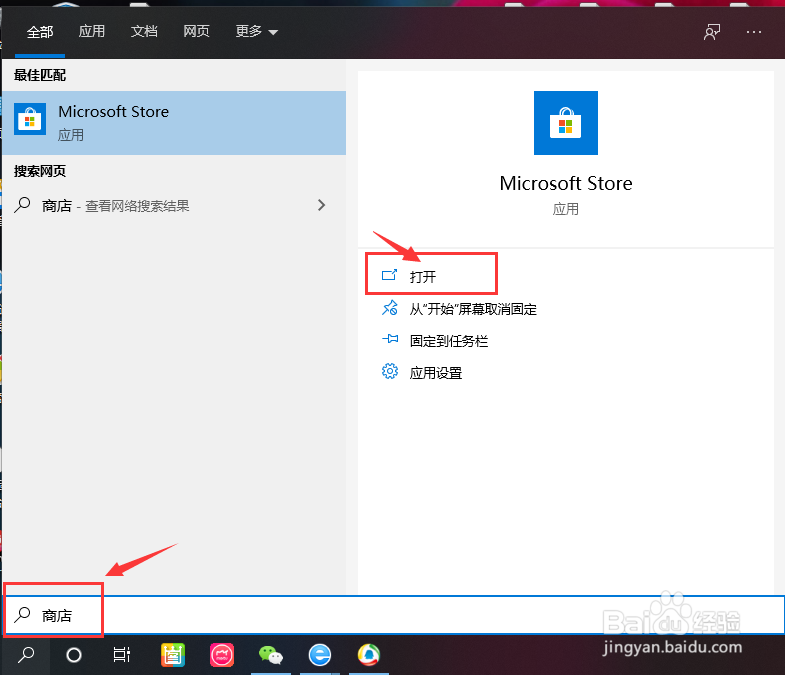
Task: Select 从"开始"屏幕取消固定
Action: [473, 309]
